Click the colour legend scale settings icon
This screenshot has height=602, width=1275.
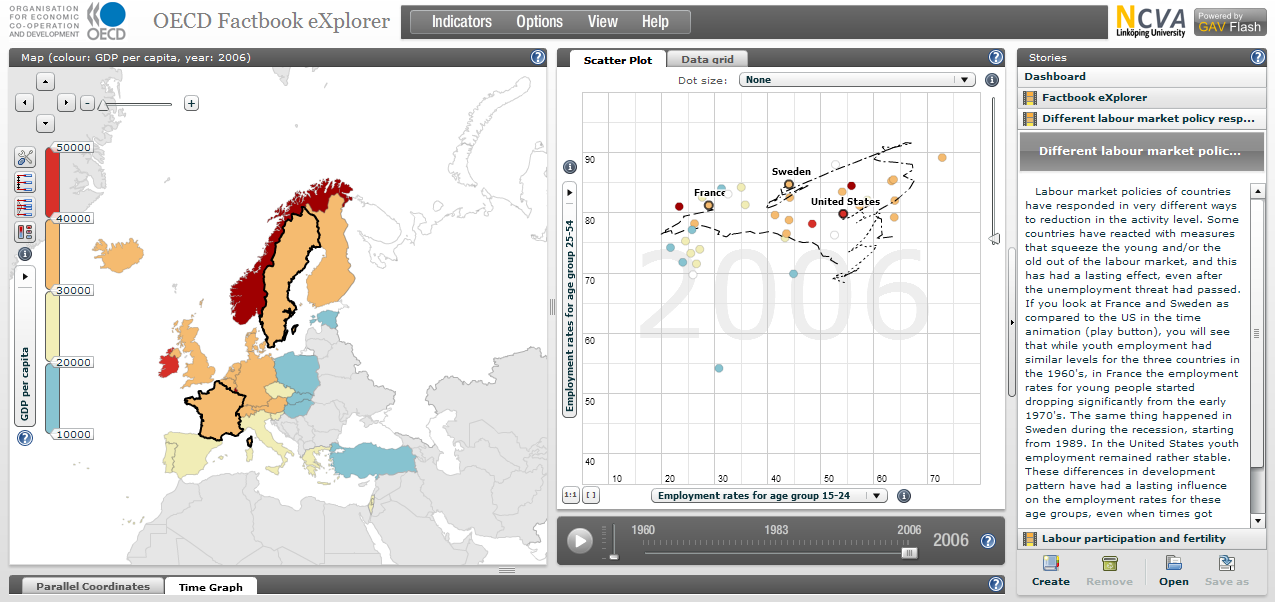(25, 182)
